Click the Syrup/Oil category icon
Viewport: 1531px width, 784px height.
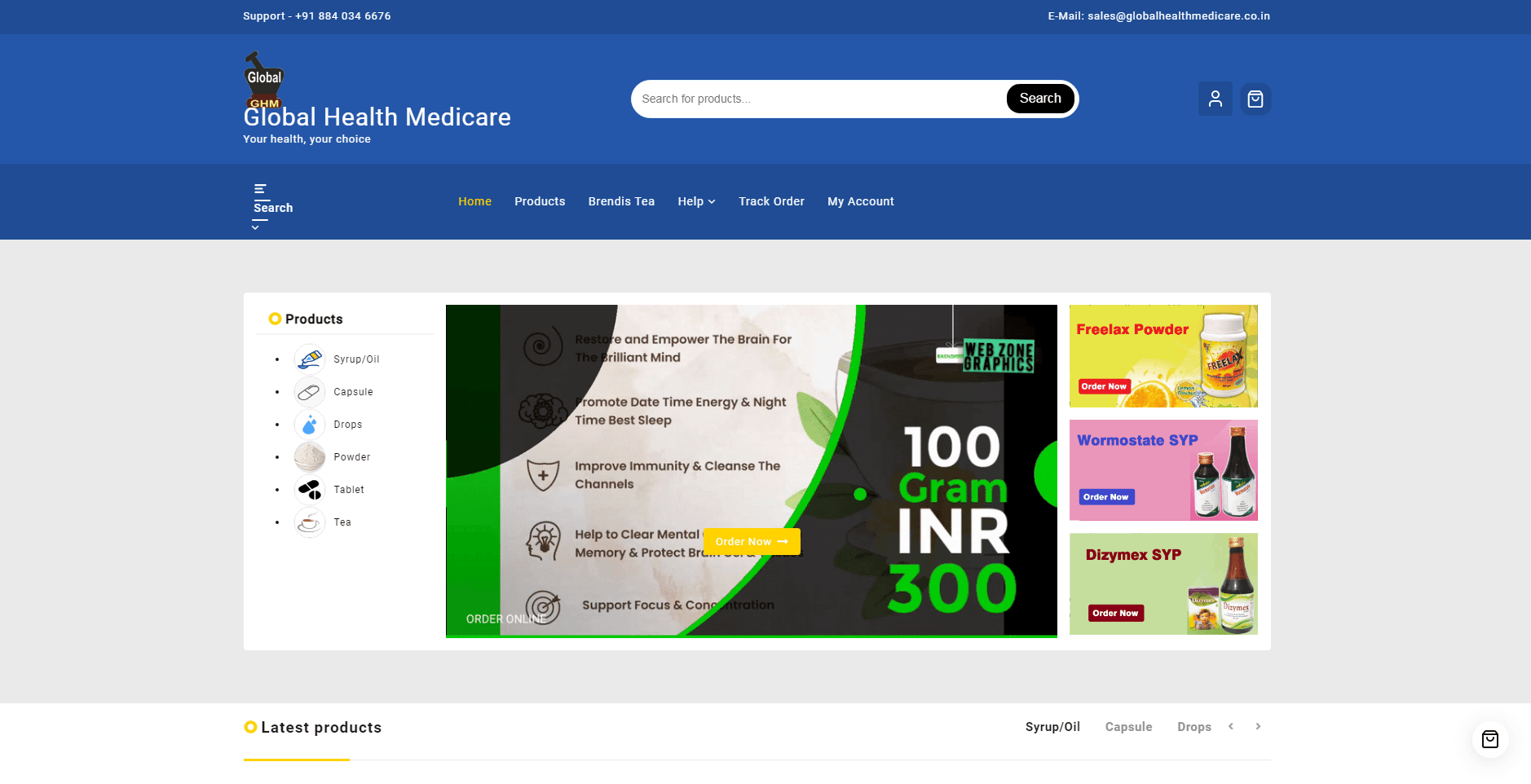click(x=310, y=359)
